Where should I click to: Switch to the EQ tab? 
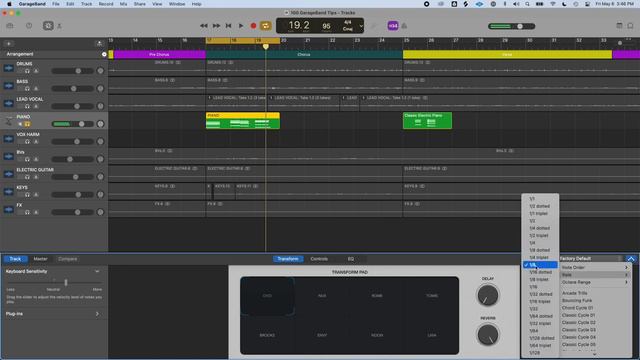pos(351,259)
